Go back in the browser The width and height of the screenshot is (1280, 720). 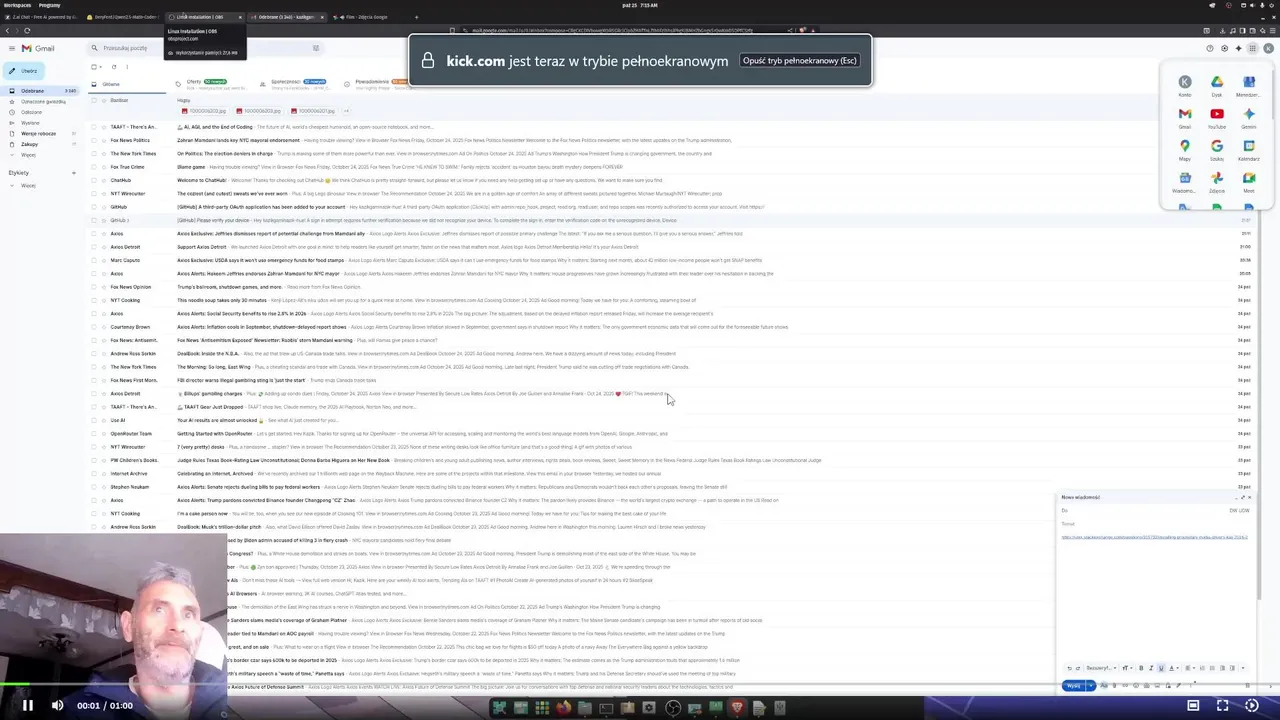(7, 30)
